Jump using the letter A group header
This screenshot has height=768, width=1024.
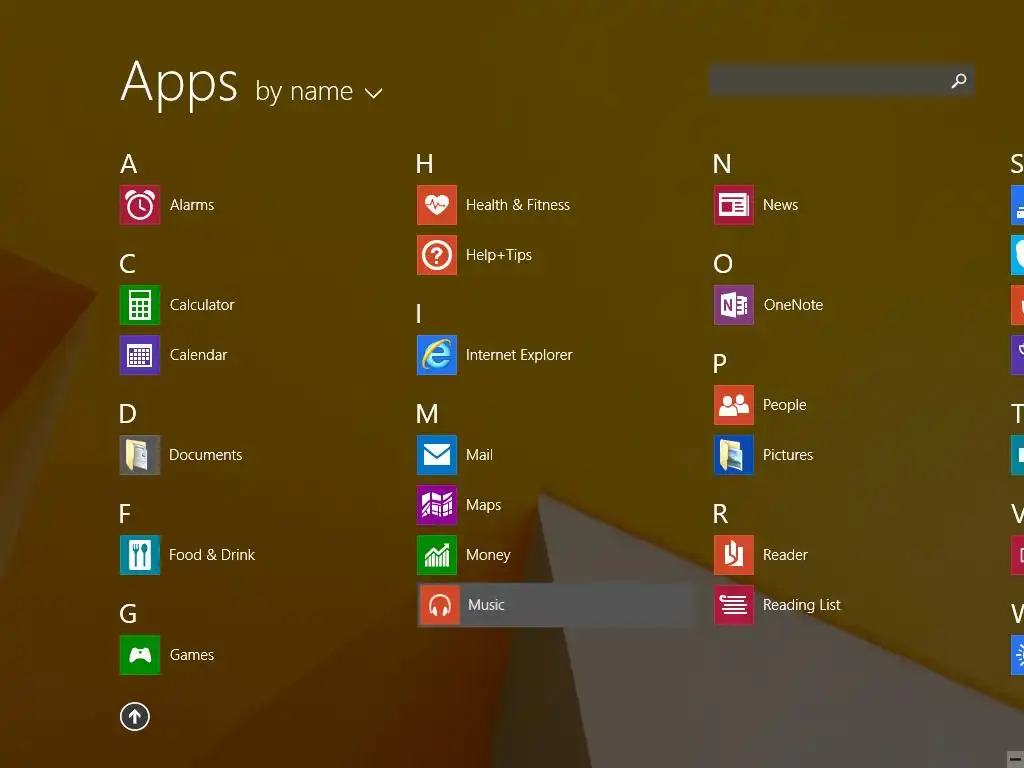coord(129,164)
